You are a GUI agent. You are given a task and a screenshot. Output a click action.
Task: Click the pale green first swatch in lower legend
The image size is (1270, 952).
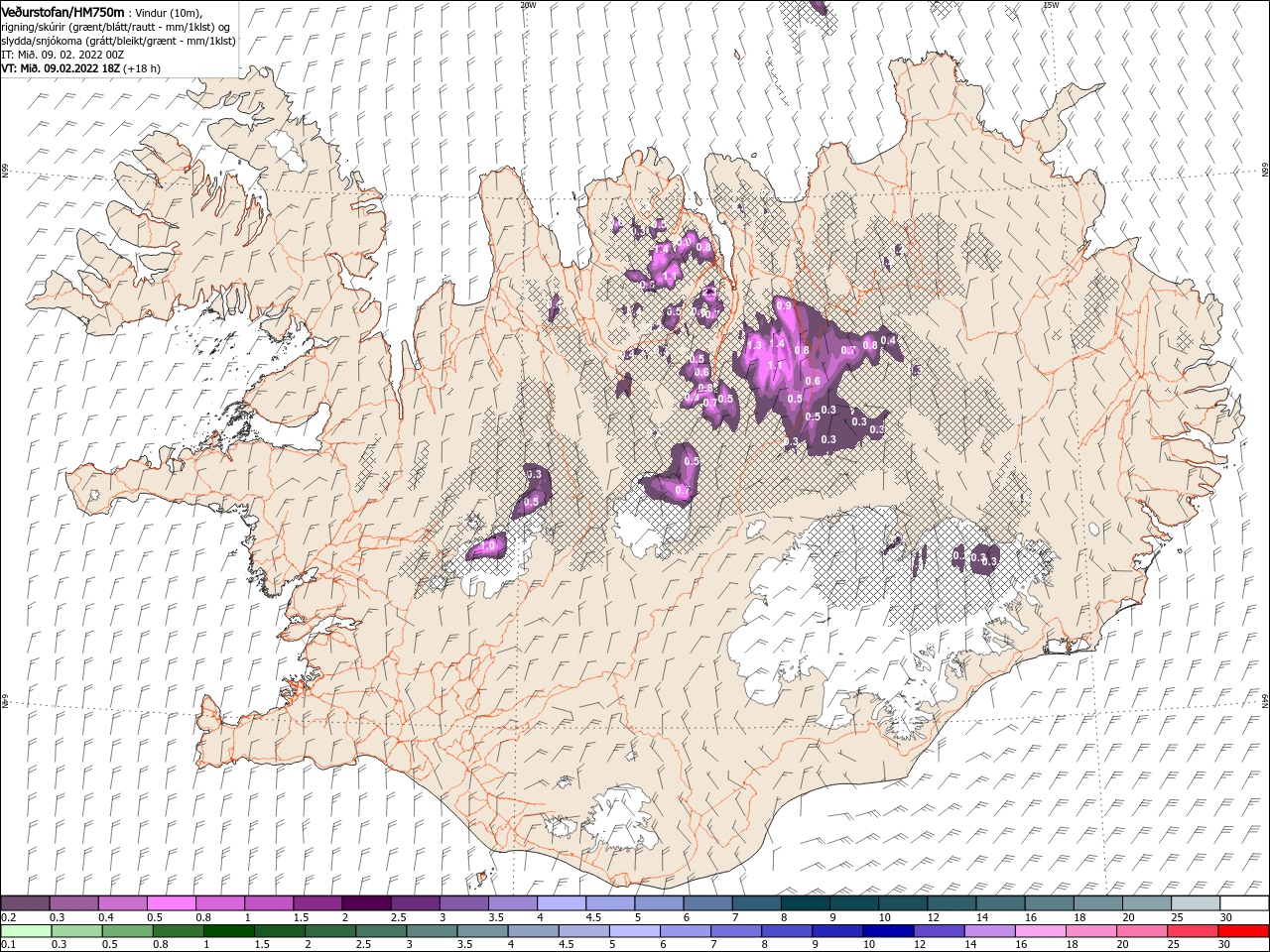26,931
